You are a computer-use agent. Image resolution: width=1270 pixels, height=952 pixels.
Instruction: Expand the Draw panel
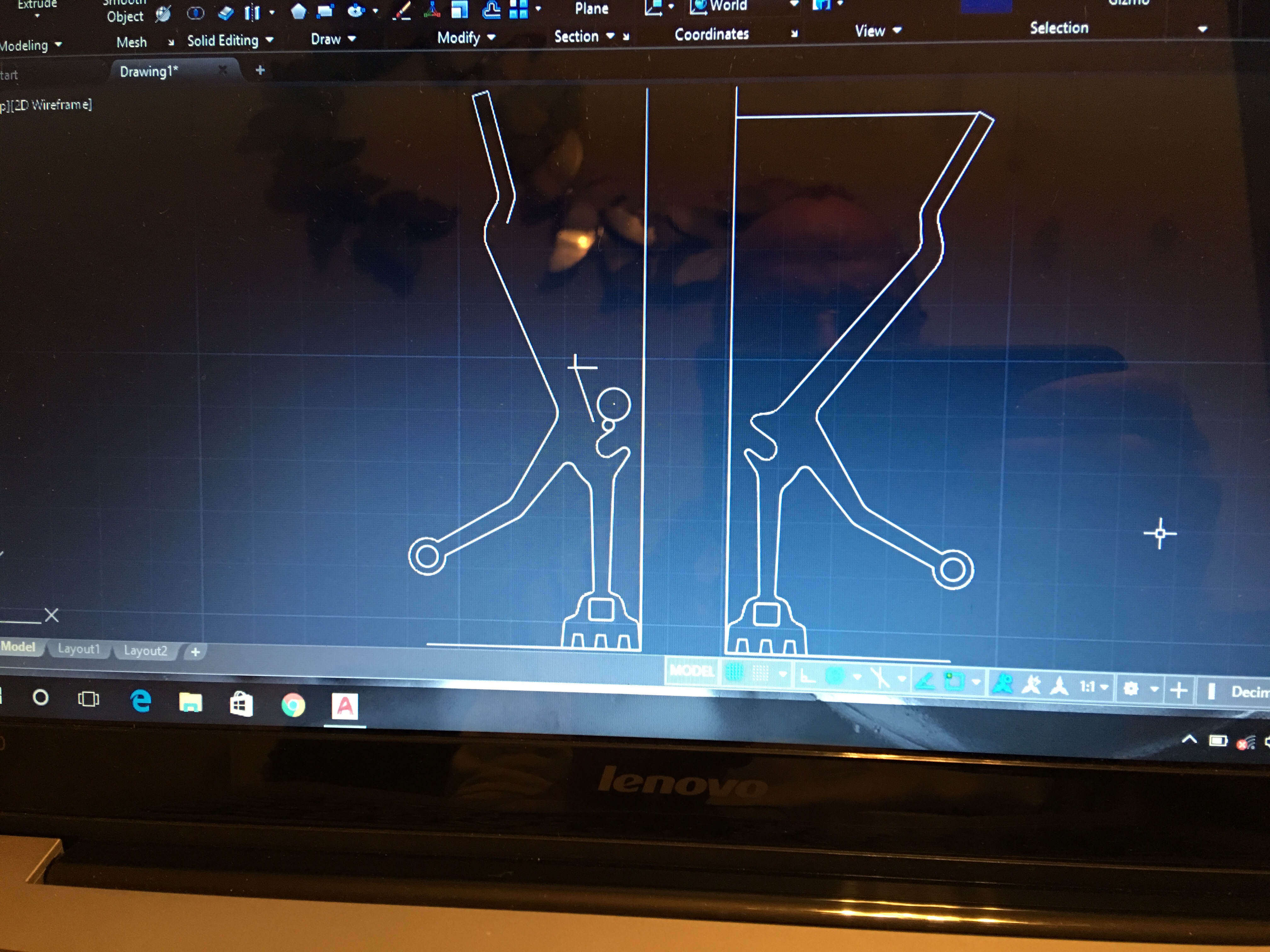(334, 38)
